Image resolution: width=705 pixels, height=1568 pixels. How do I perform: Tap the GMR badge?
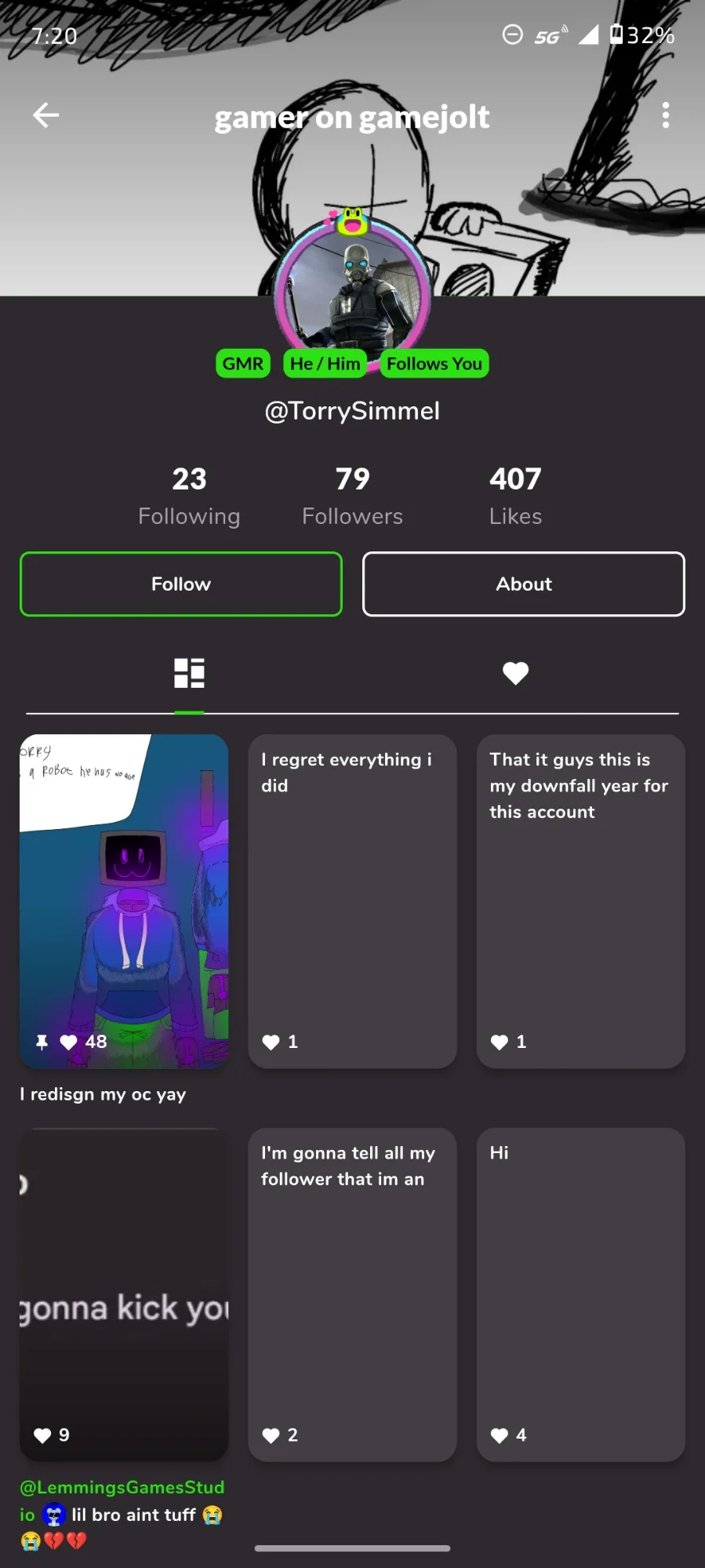243,363
